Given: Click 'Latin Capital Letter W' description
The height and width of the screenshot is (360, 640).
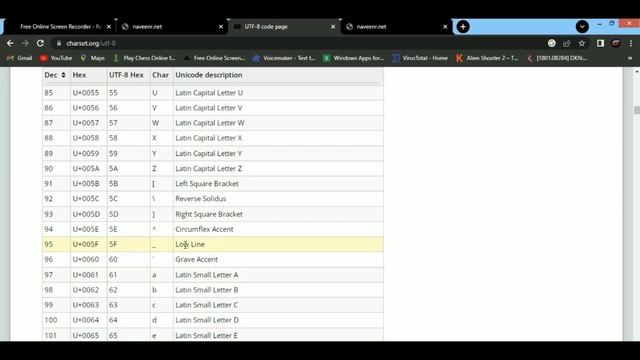Looking at the screenshot, I should 210,123.
